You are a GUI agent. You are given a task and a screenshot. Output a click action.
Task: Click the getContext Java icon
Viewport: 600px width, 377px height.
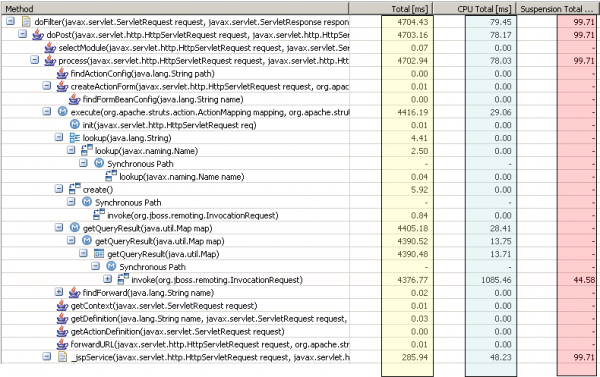62,306
